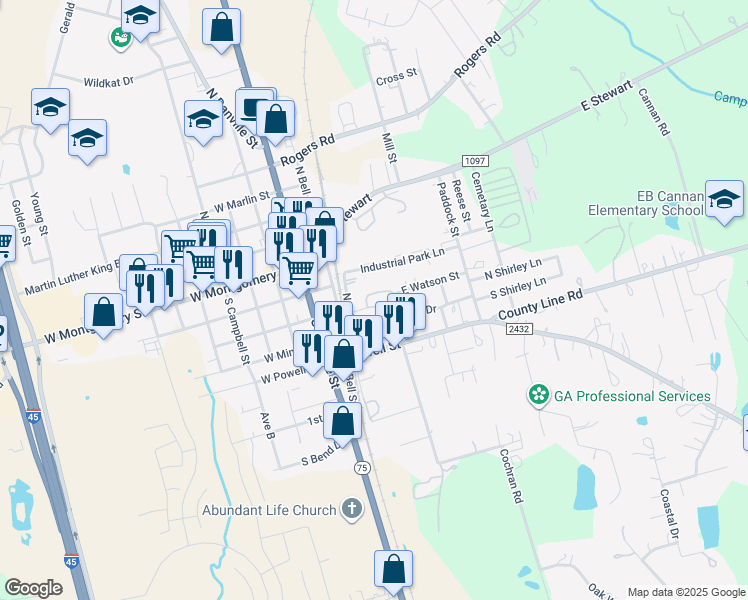Open the shopping bag marker at top on N Danville St
748x600 pixels.
click(x=221, y=30)
